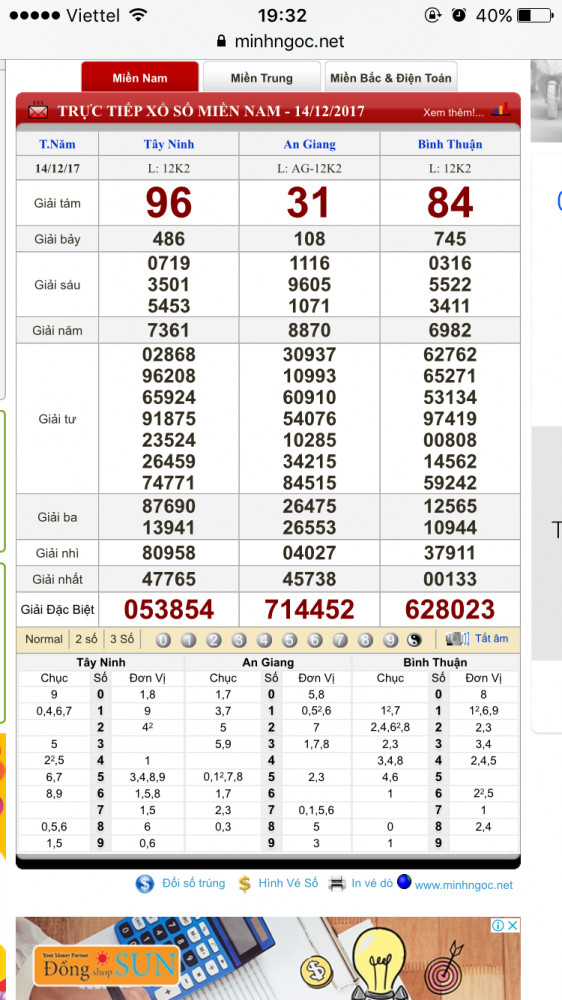Select lot code L: AG-12K2

309,169
